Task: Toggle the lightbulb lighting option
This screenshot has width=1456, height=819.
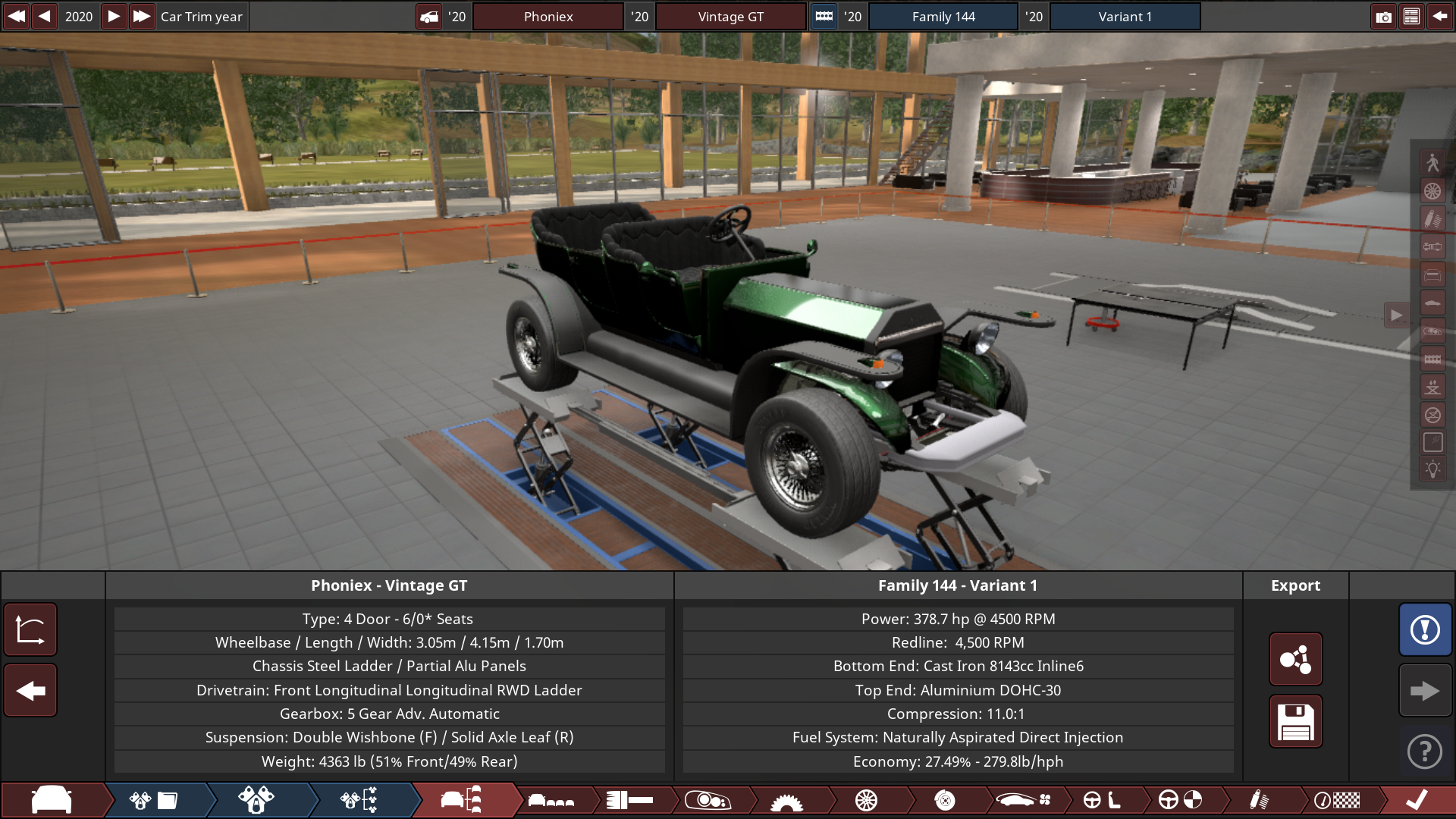Action: pos(1432,469)
